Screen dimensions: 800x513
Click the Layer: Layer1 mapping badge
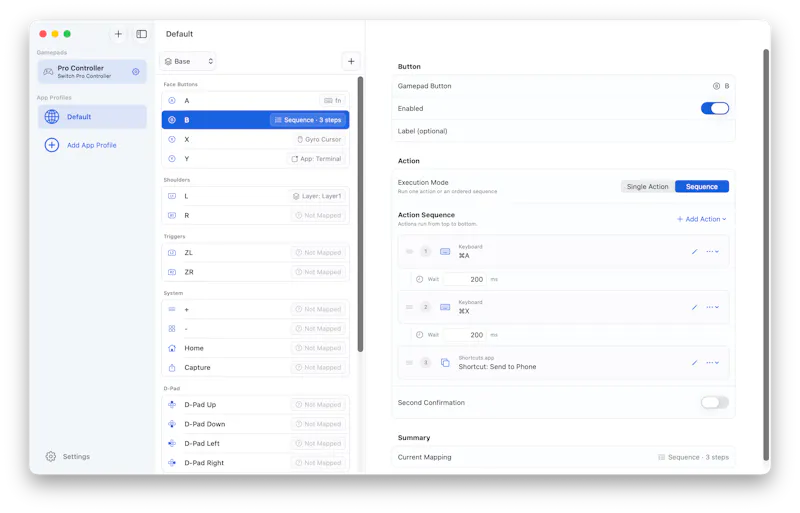click(x=317, y=197)
